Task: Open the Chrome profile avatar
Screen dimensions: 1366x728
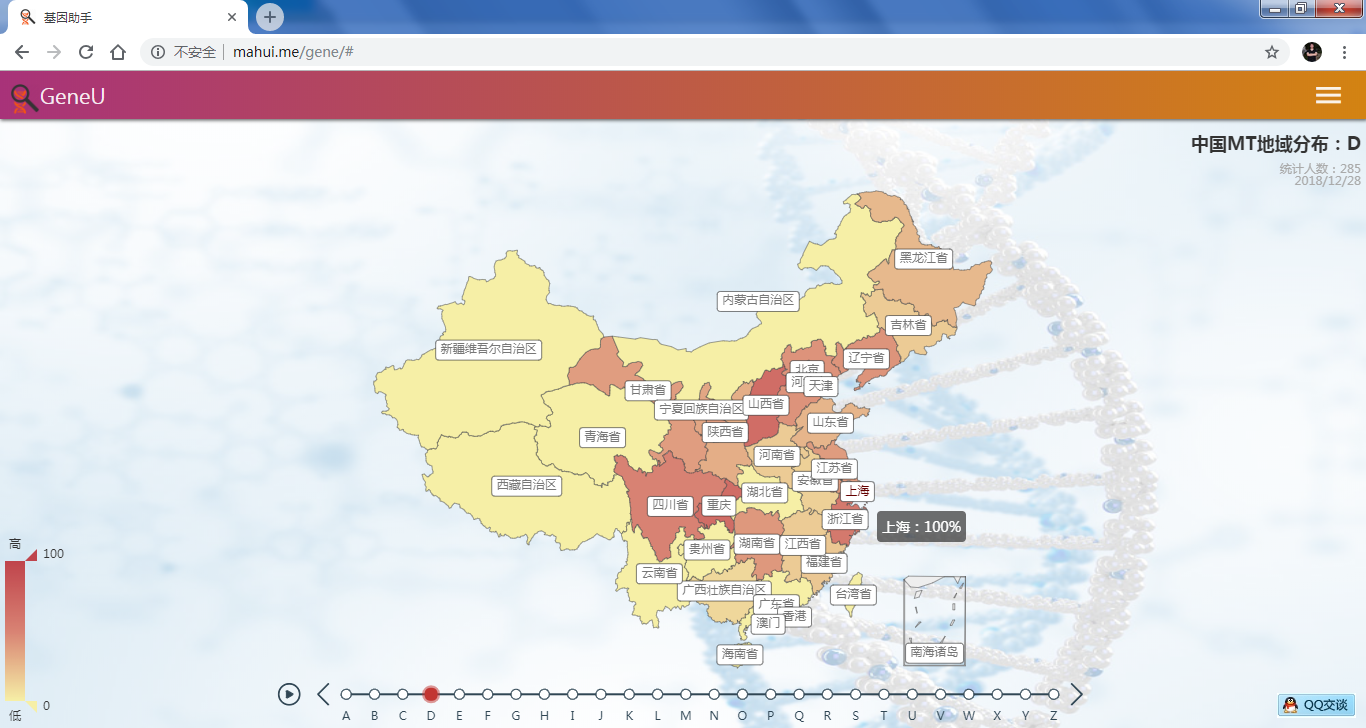Action: [1312, 52]
